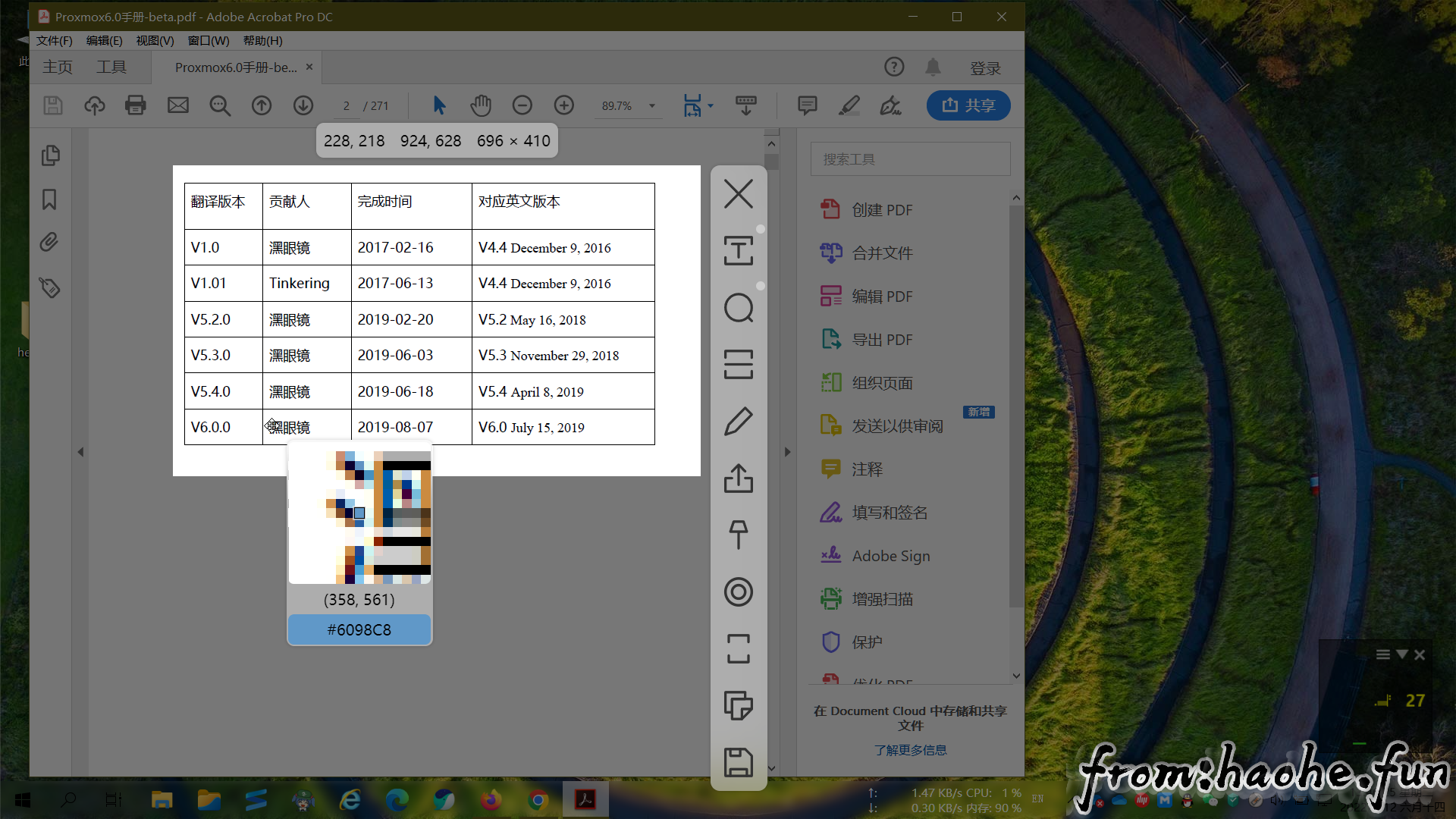1456x819 pixels.
Task: Expand the fit page options dropdown arrow
Action: coord(711,106)
